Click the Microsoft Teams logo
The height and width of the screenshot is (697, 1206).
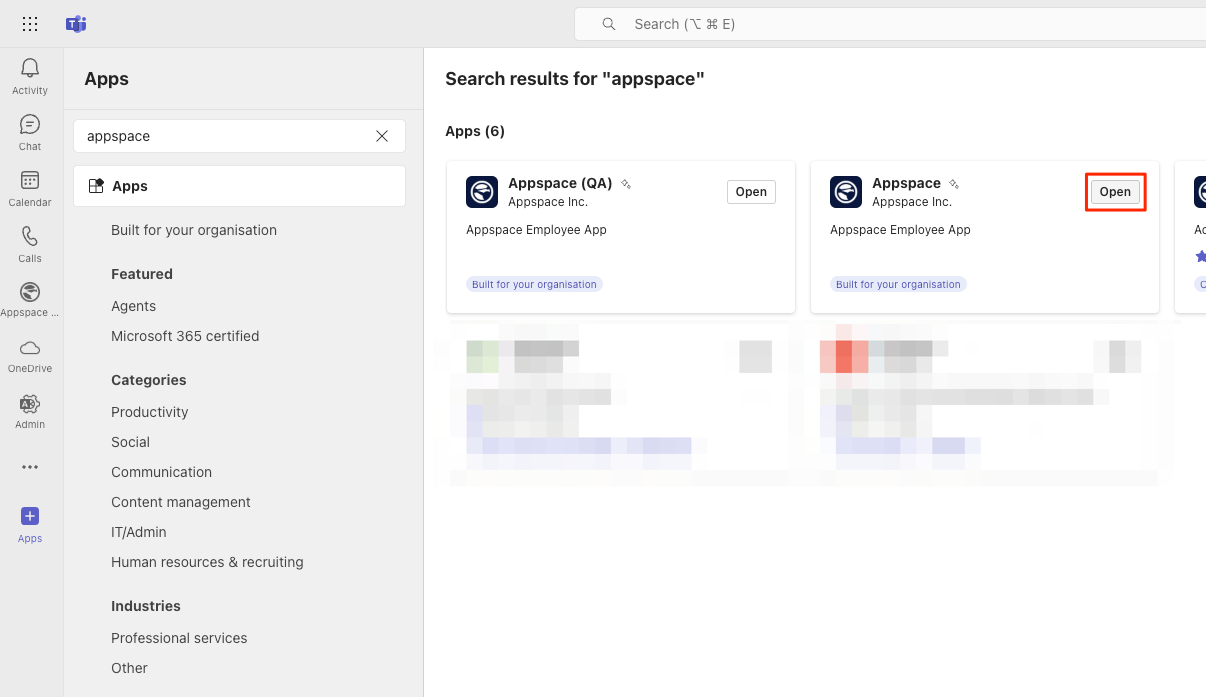click(76, 24)
